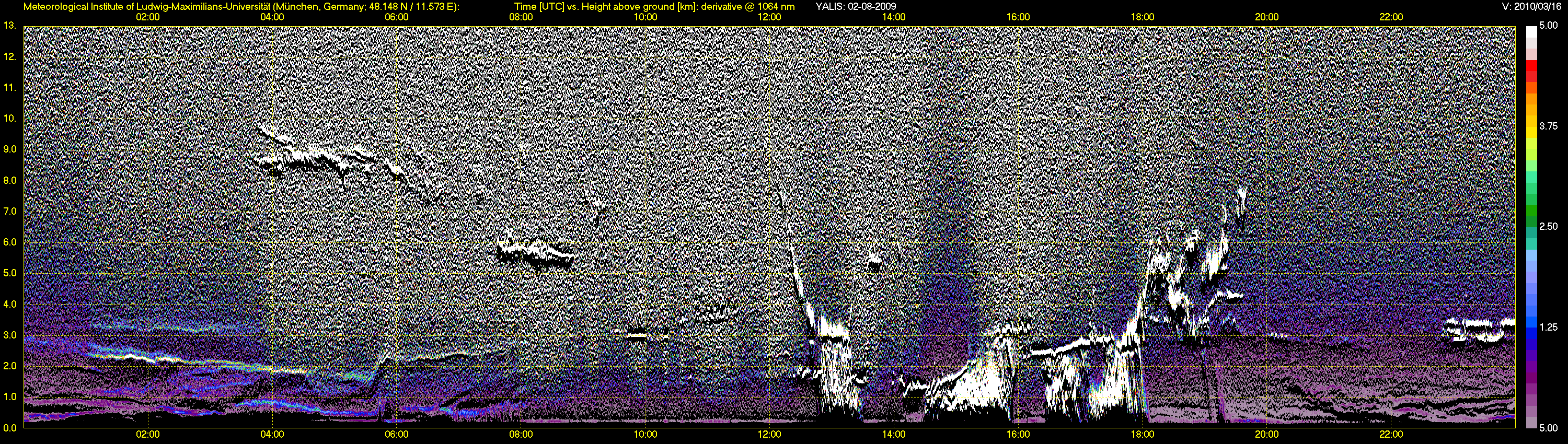
Task: Click the 7.0 km height axis label
Action: 10,212
